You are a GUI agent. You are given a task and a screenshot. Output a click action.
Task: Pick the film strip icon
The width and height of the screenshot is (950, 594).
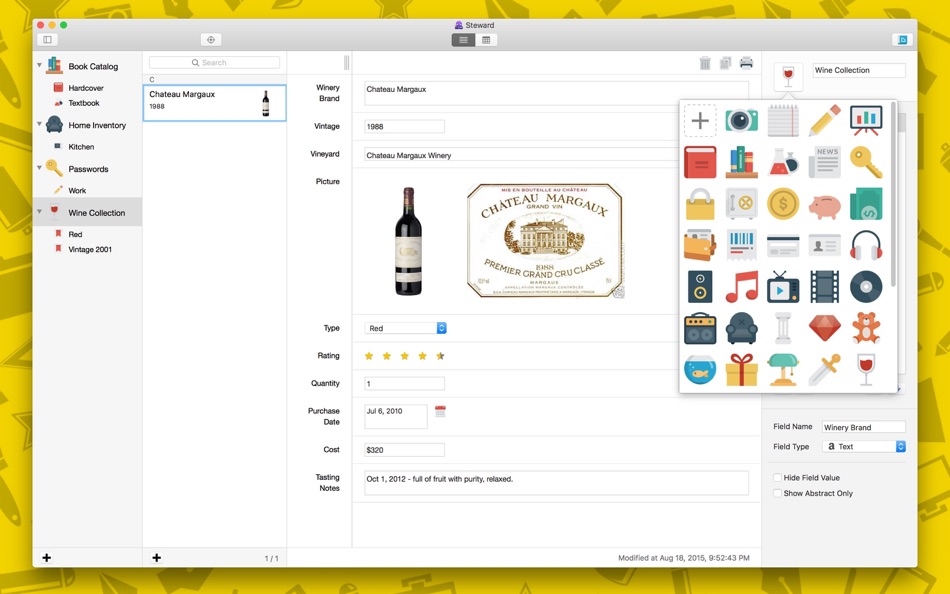[825, 287]
